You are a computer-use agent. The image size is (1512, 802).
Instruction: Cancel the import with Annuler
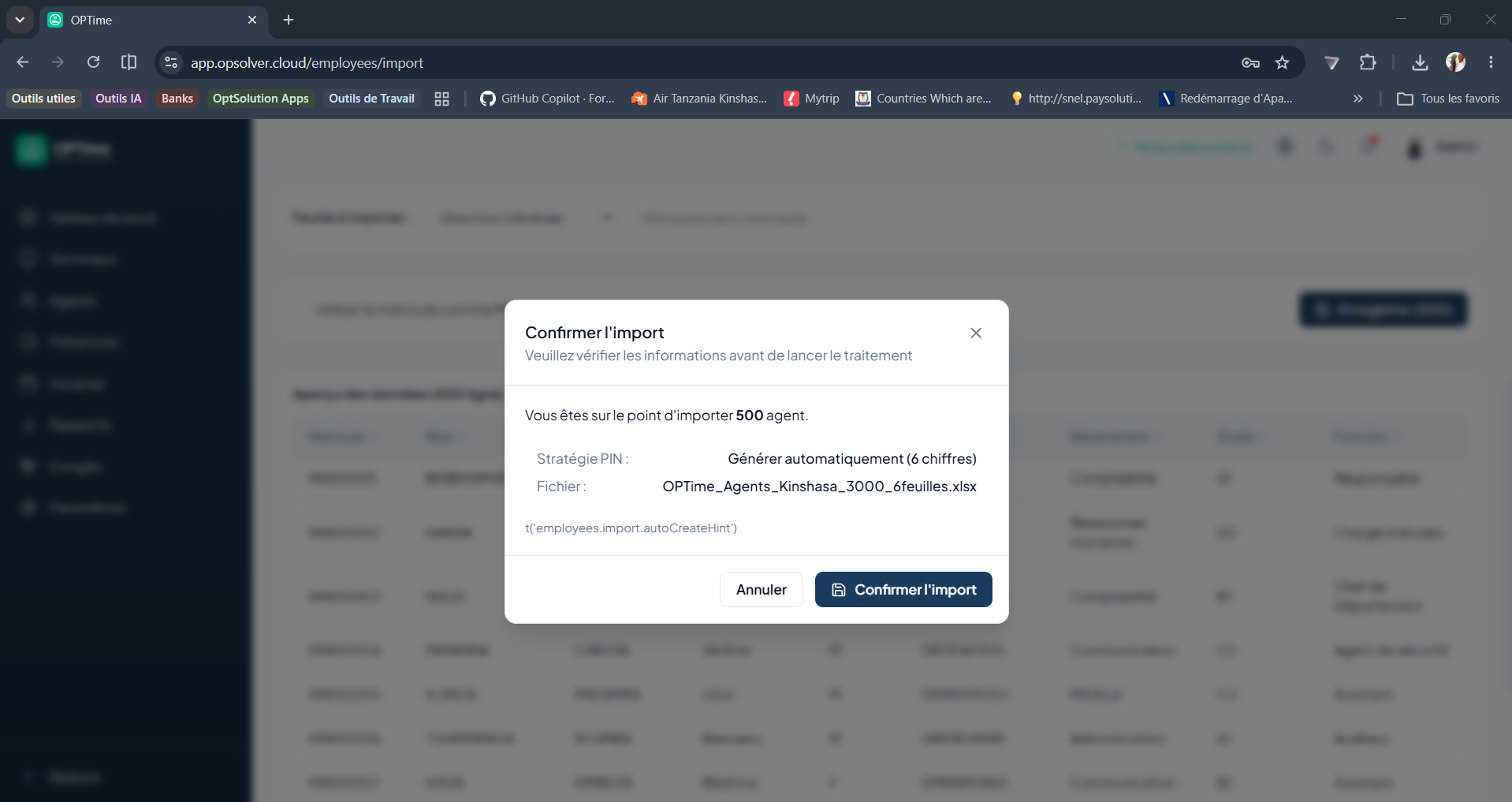[x=762, y=590]
